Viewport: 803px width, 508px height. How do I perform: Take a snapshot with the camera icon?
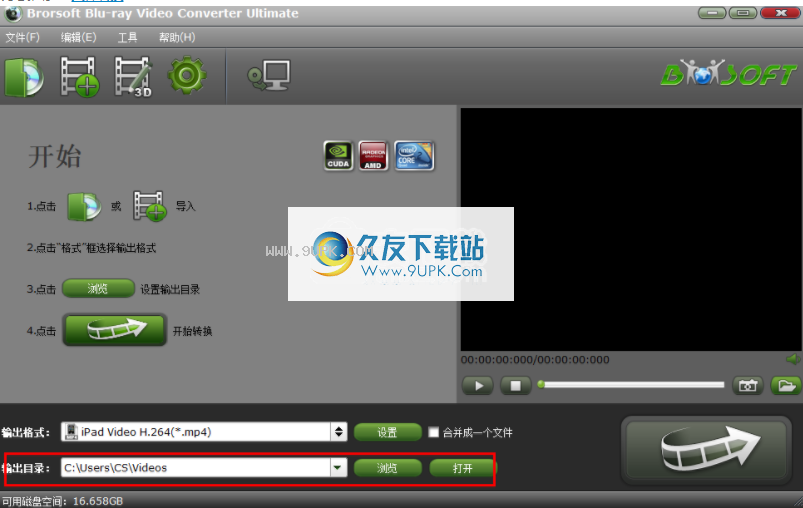748,386
